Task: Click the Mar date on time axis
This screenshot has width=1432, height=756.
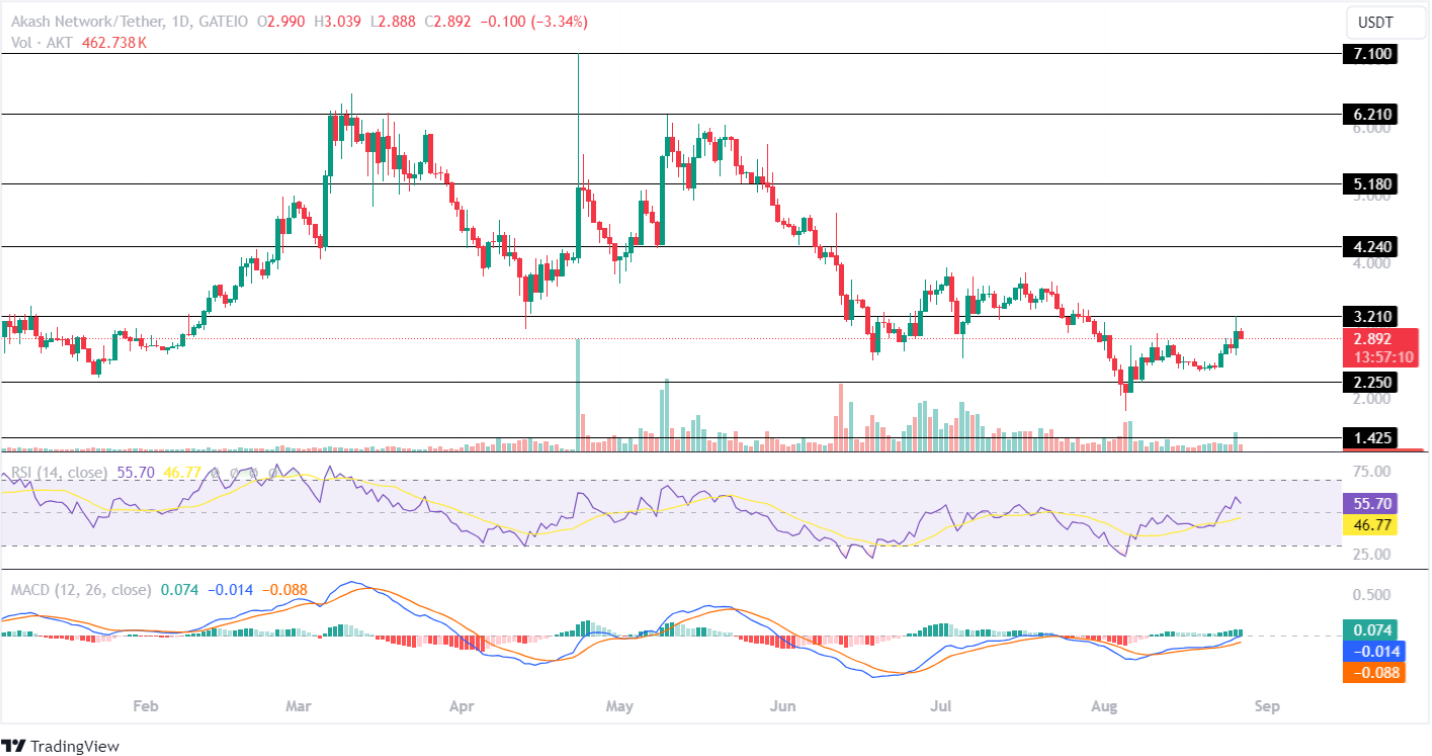Action: pyautogui.click(x=299, y=706)
